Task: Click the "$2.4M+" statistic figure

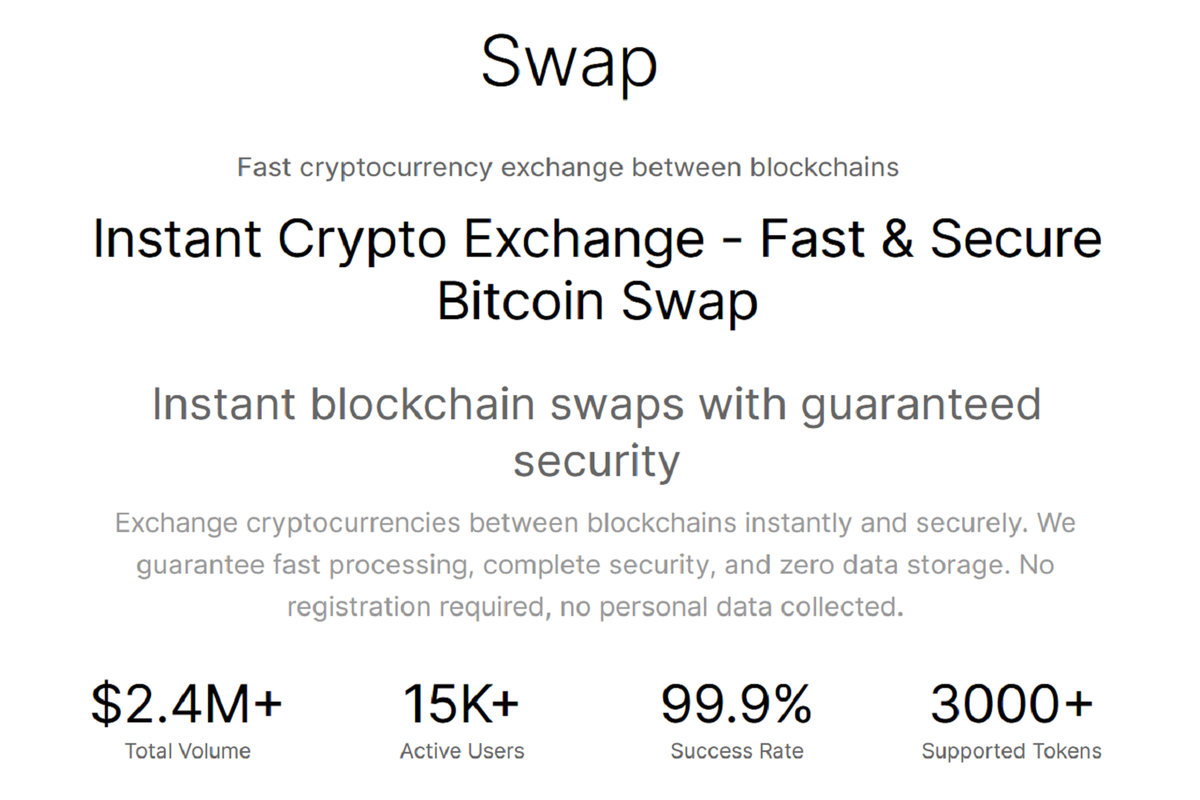Action: tap(187, 703)
